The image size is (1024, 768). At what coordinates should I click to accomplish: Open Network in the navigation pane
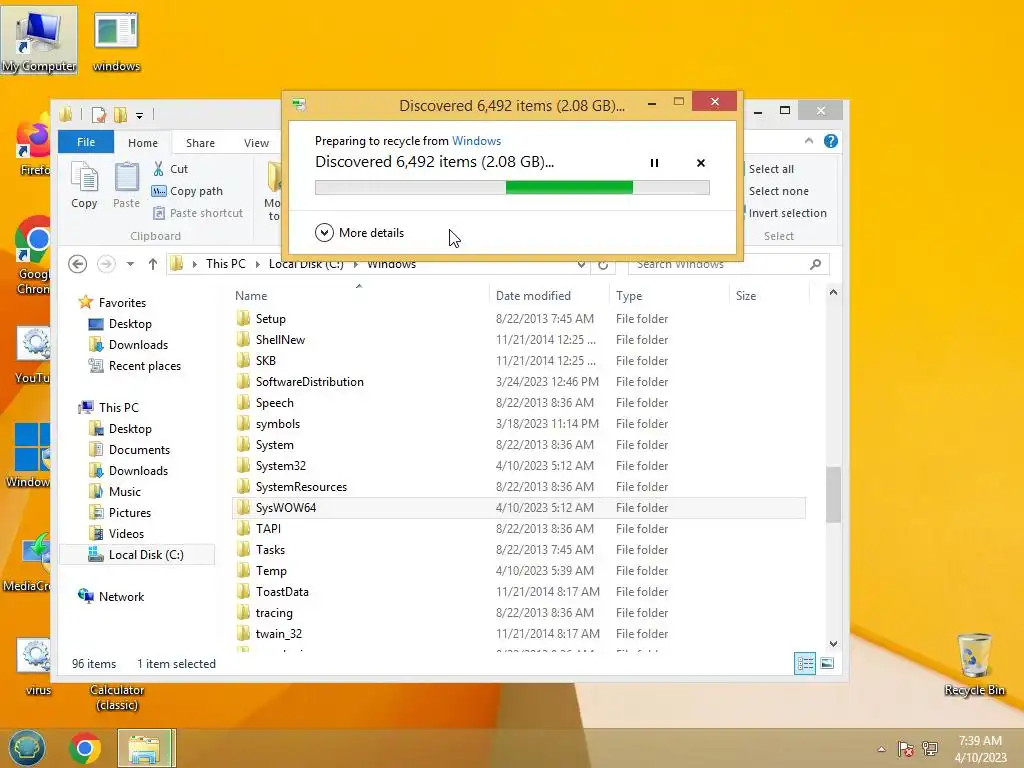111,596
